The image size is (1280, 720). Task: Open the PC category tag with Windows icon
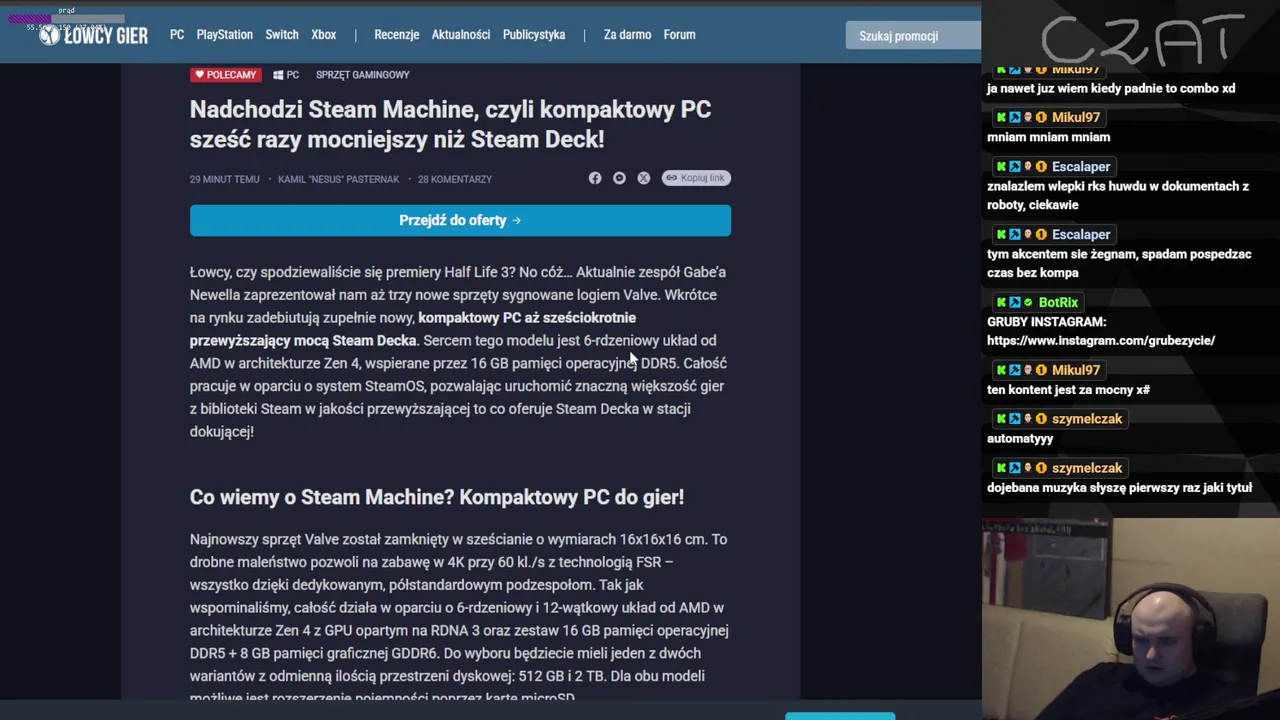(x=286, y=75)
